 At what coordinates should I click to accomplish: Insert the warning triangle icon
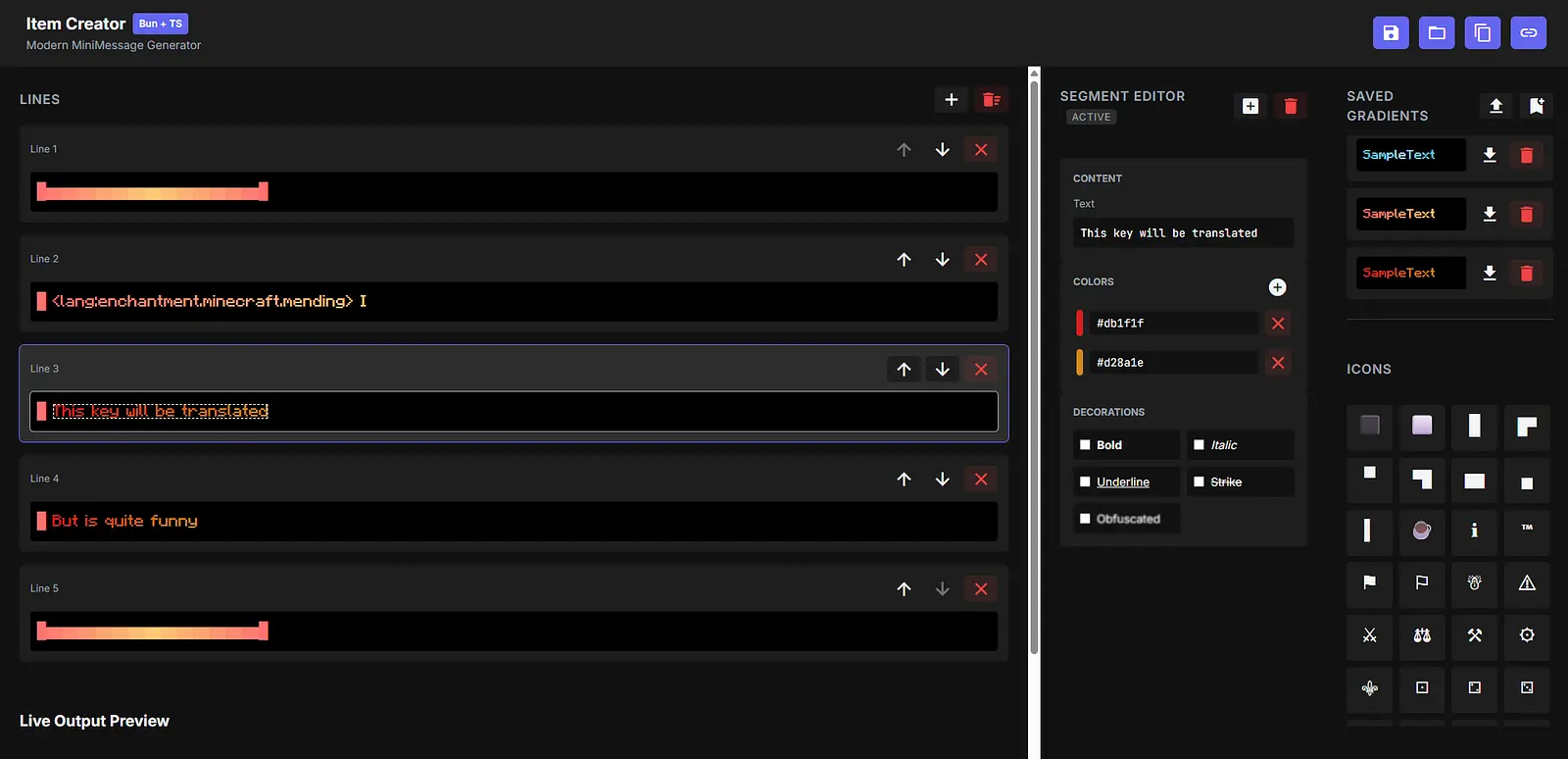coord(1526,582)
